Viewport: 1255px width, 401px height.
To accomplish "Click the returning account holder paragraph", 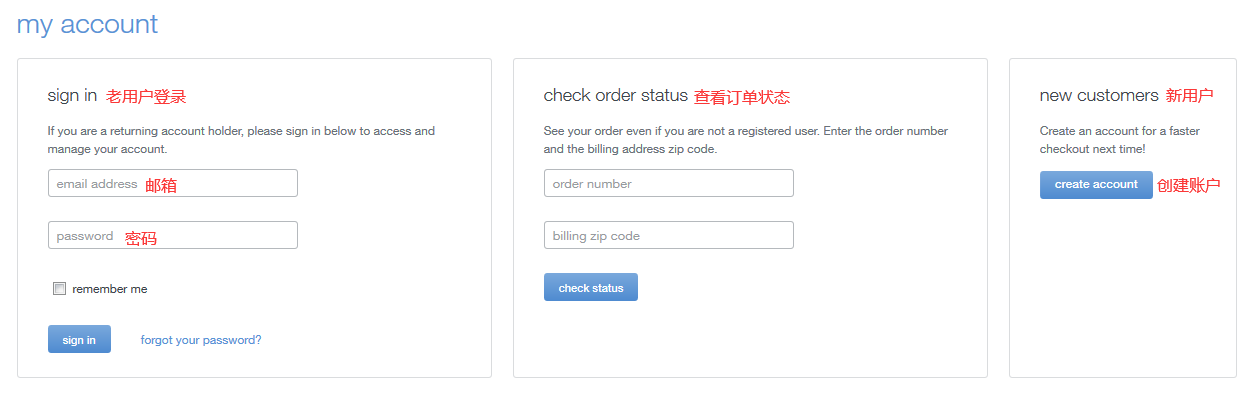I will click(x=241, y=140).
